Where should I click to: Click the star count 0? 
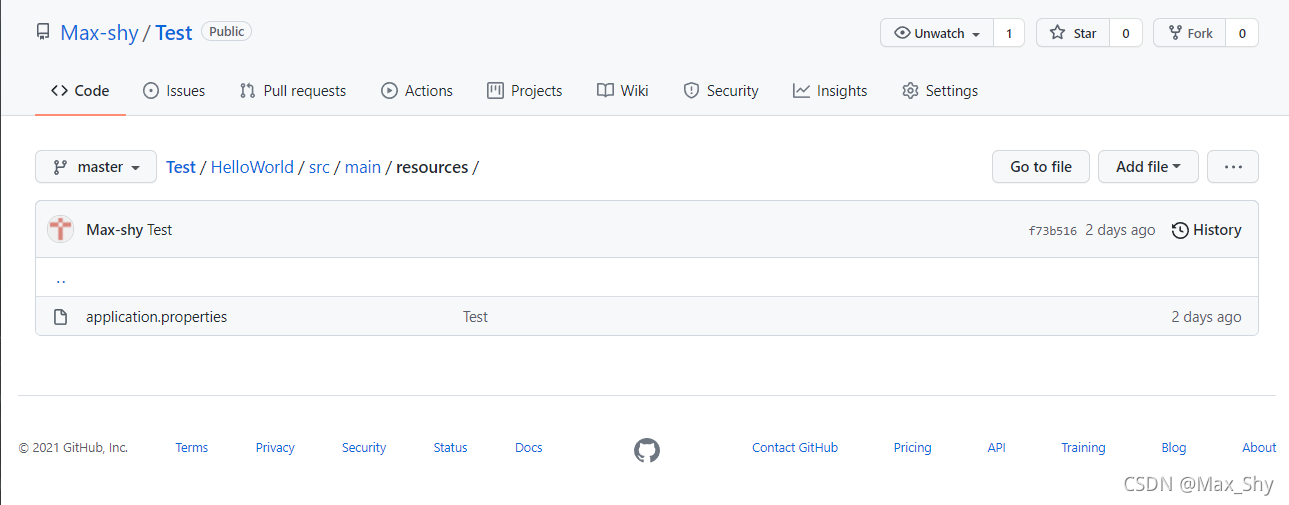coord(1126,33)
